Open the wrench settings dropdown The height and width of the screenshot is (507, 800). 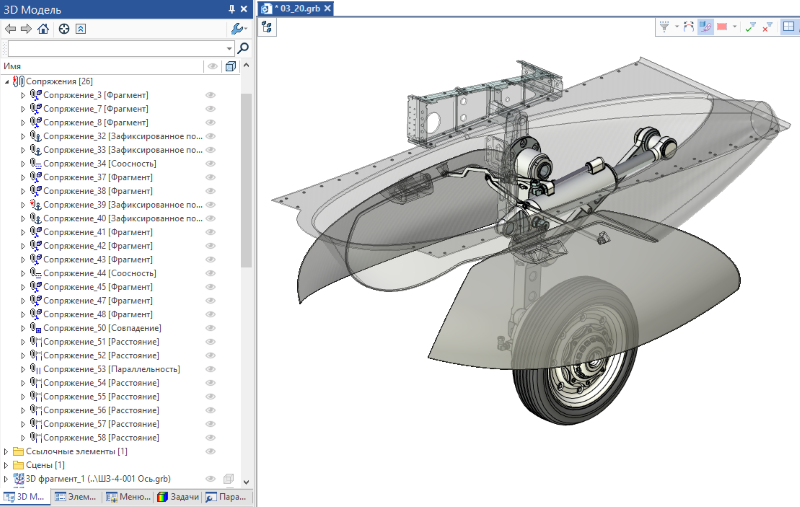point(238,29)
